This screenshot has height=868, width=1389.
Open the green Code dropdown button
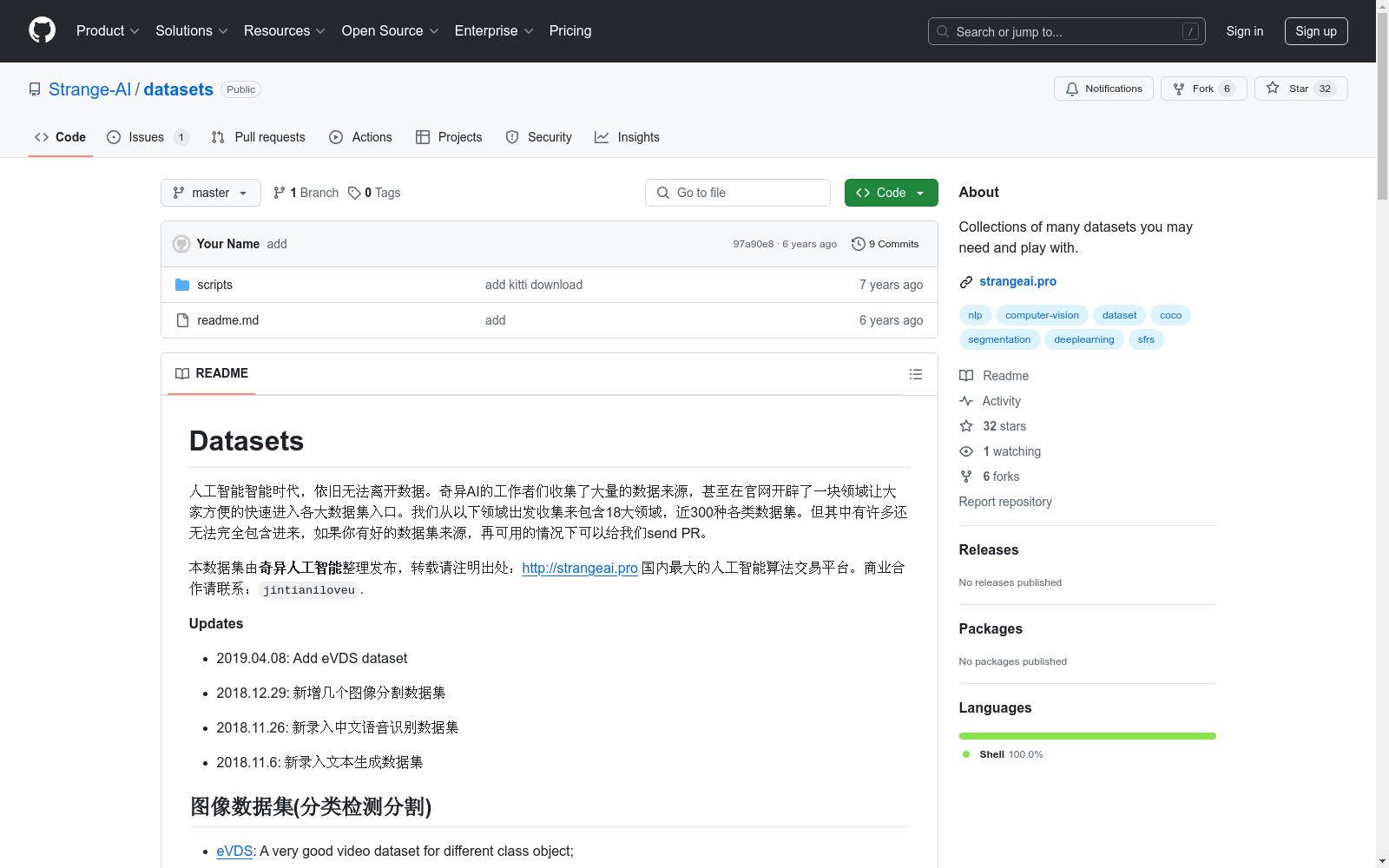coord(891,193)
